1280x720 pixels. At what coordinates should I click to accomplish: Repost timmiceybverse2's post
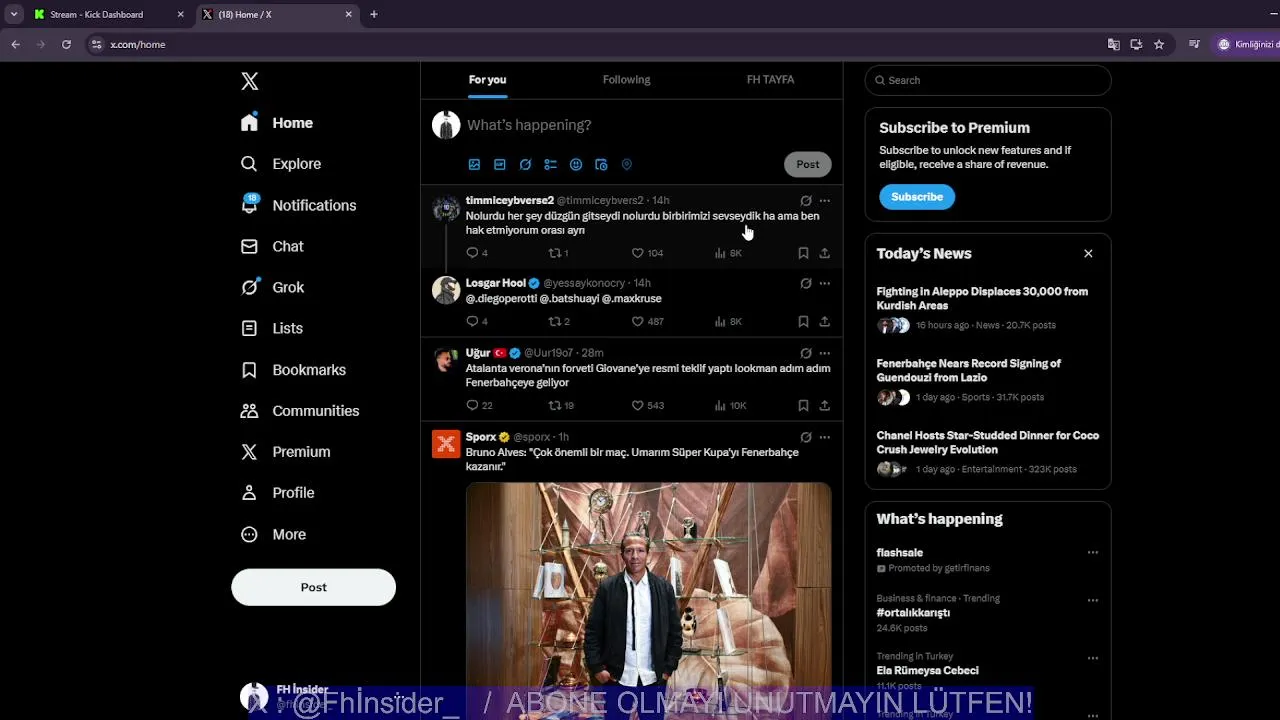[558, 253]
